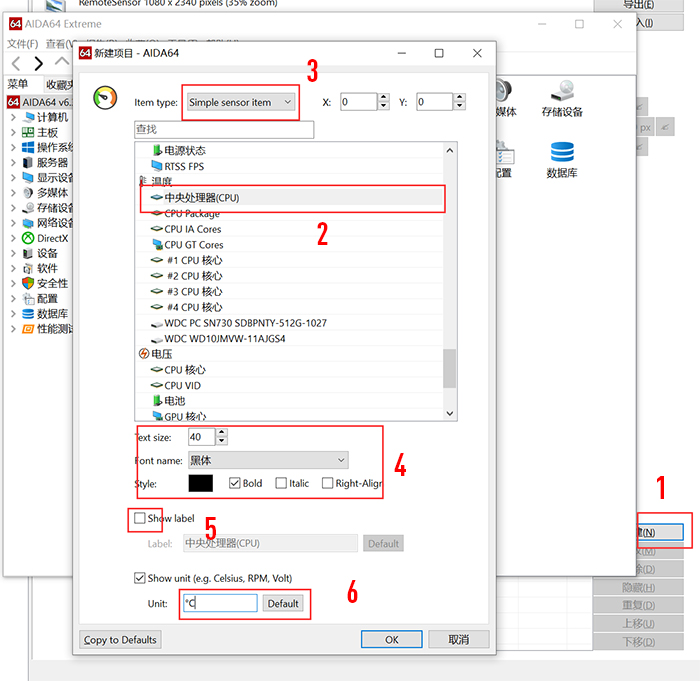This screenshot has width=700, height=681.
Task: Choose CPU GT Cores sensor
Action: coord(193,244)
